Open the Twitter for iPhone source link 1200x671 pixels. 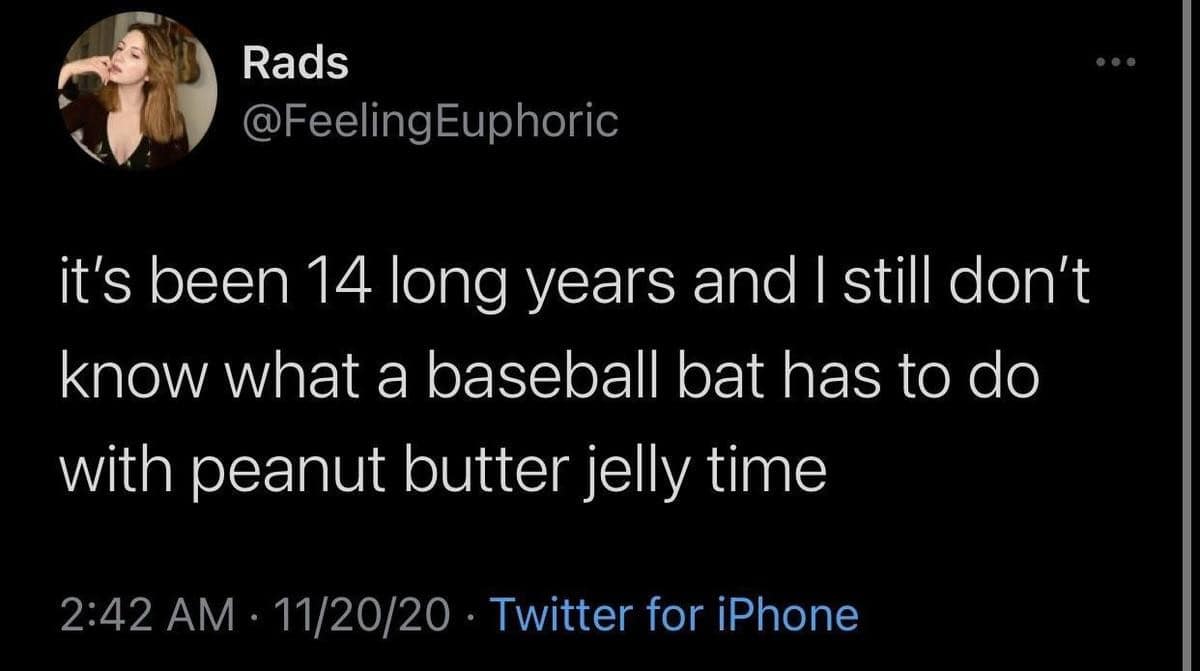677,613
